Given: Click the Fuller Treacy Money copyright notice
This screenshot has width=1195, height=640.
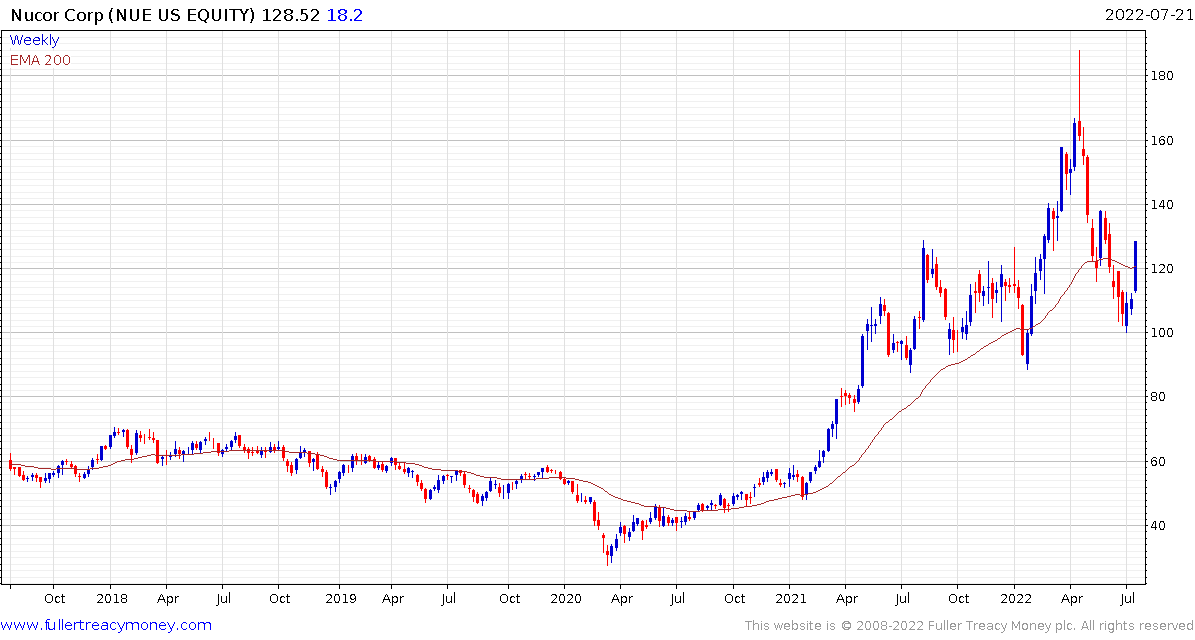Looking at the screenshot, I should [x=969, y=626].
